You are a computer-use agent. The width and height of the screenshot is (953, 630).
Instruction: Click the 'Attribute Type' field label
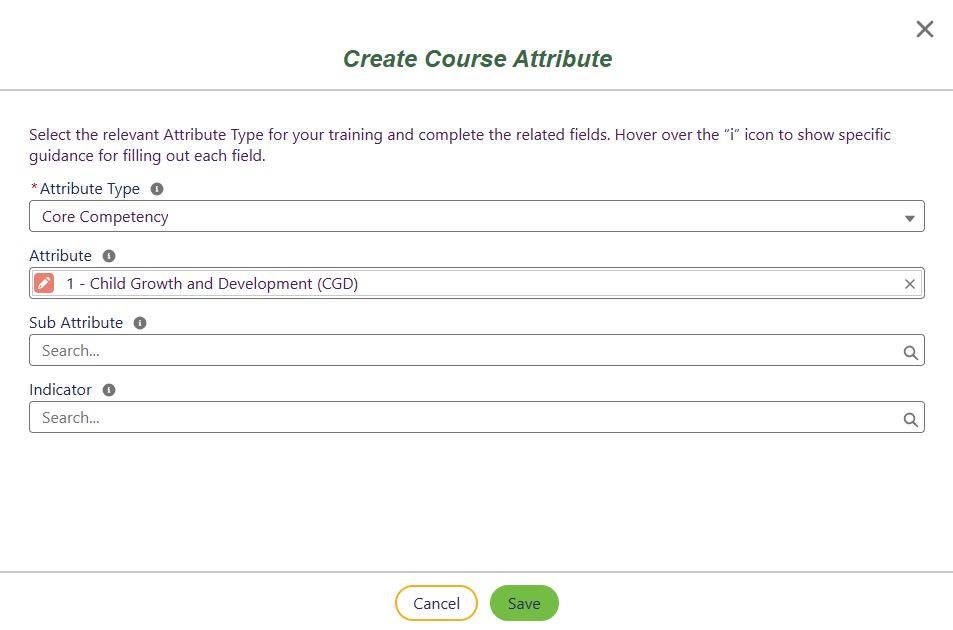tap(90, 189)
